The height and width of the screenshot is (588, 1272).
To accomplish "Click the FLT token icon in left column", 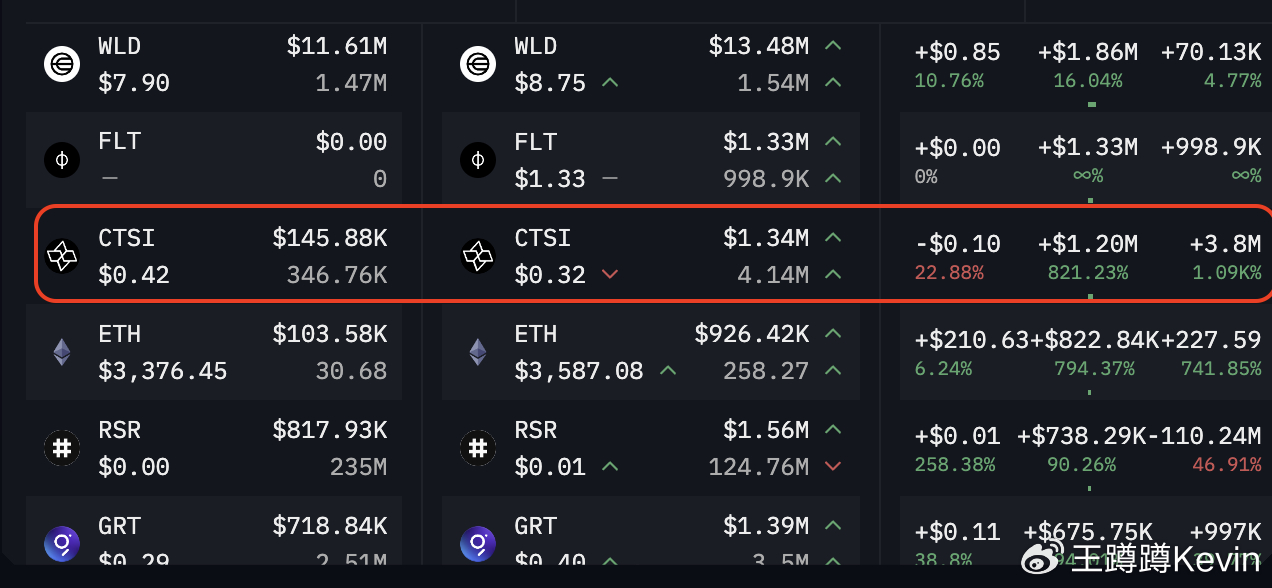I will pos(62,160).
